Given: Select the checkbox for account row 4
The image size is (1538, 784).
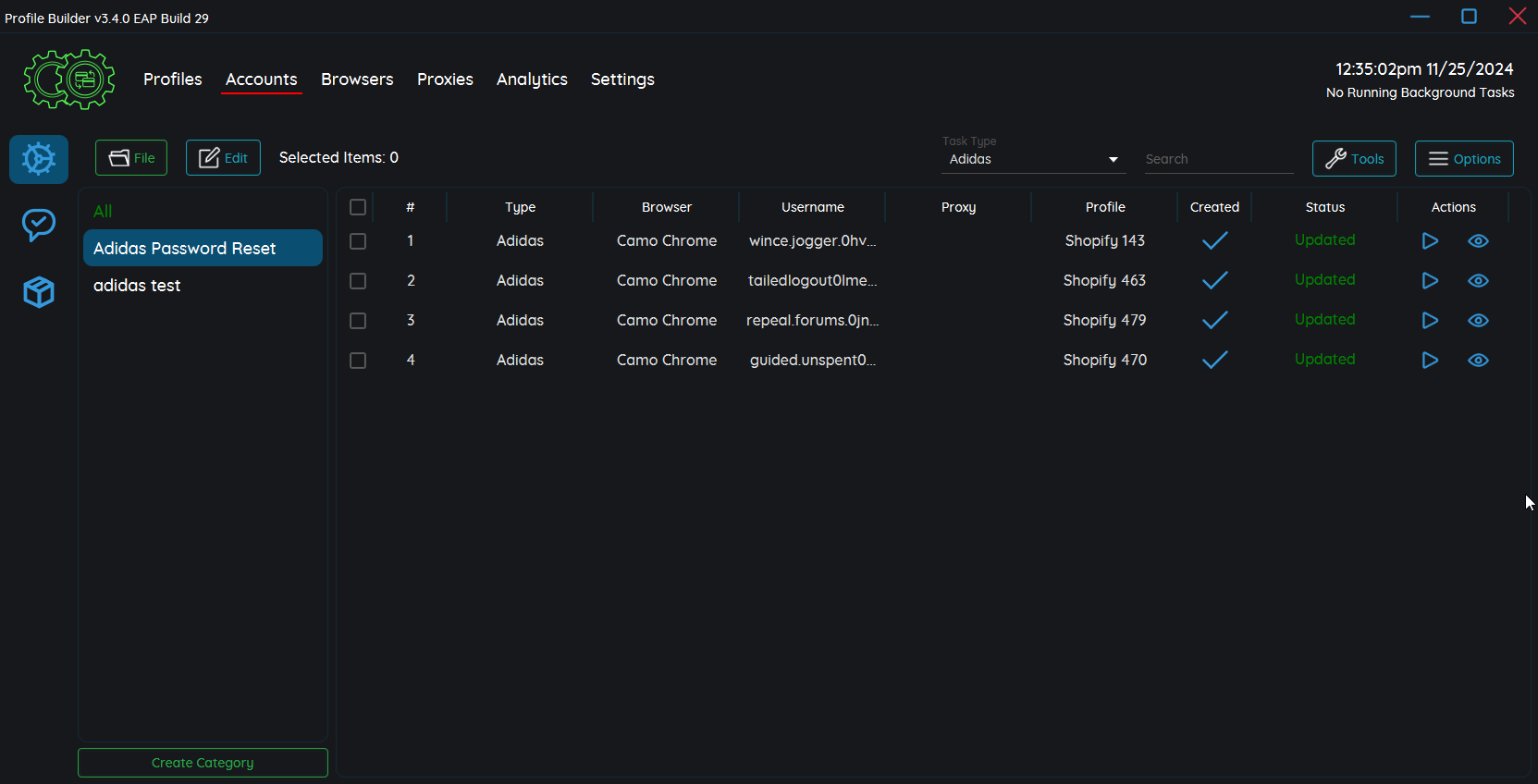Looking at the screenshot, I should click(x=358, y=361).
